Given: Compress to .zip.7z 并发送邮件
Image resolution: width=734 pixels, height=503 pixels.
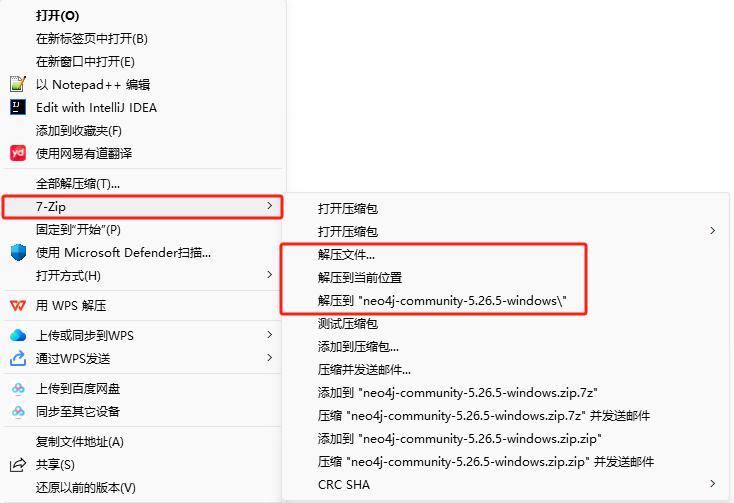Looking at the screenshot, I should (484, 416).
